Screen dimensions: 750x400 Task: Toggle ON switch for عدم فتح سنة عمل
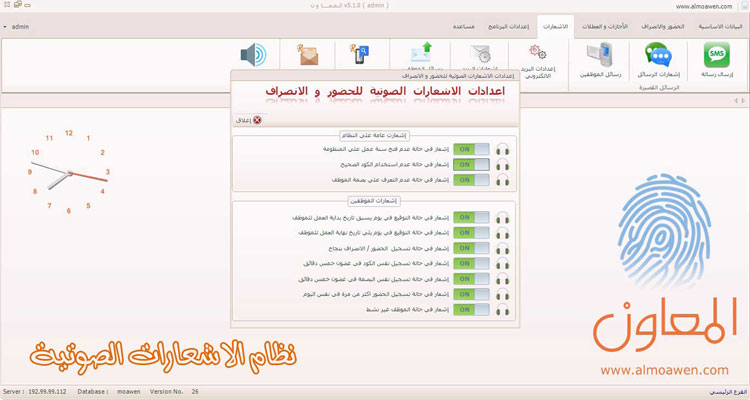(x=471, y=149)
